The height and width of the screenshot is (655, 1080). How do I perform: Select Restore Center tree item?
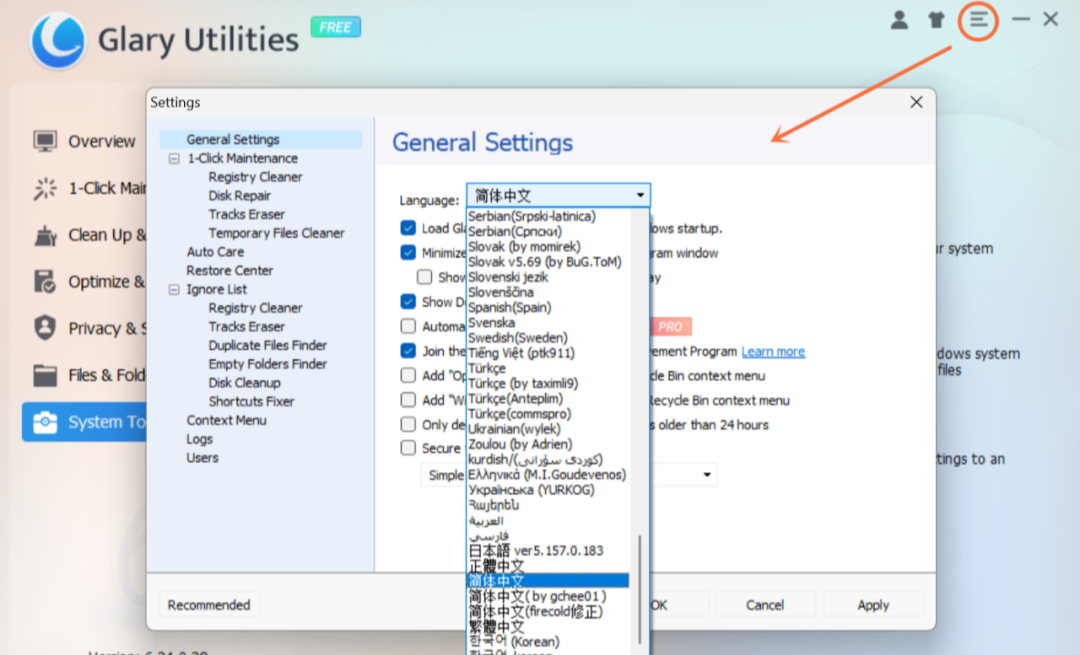(x=229, y=271)
